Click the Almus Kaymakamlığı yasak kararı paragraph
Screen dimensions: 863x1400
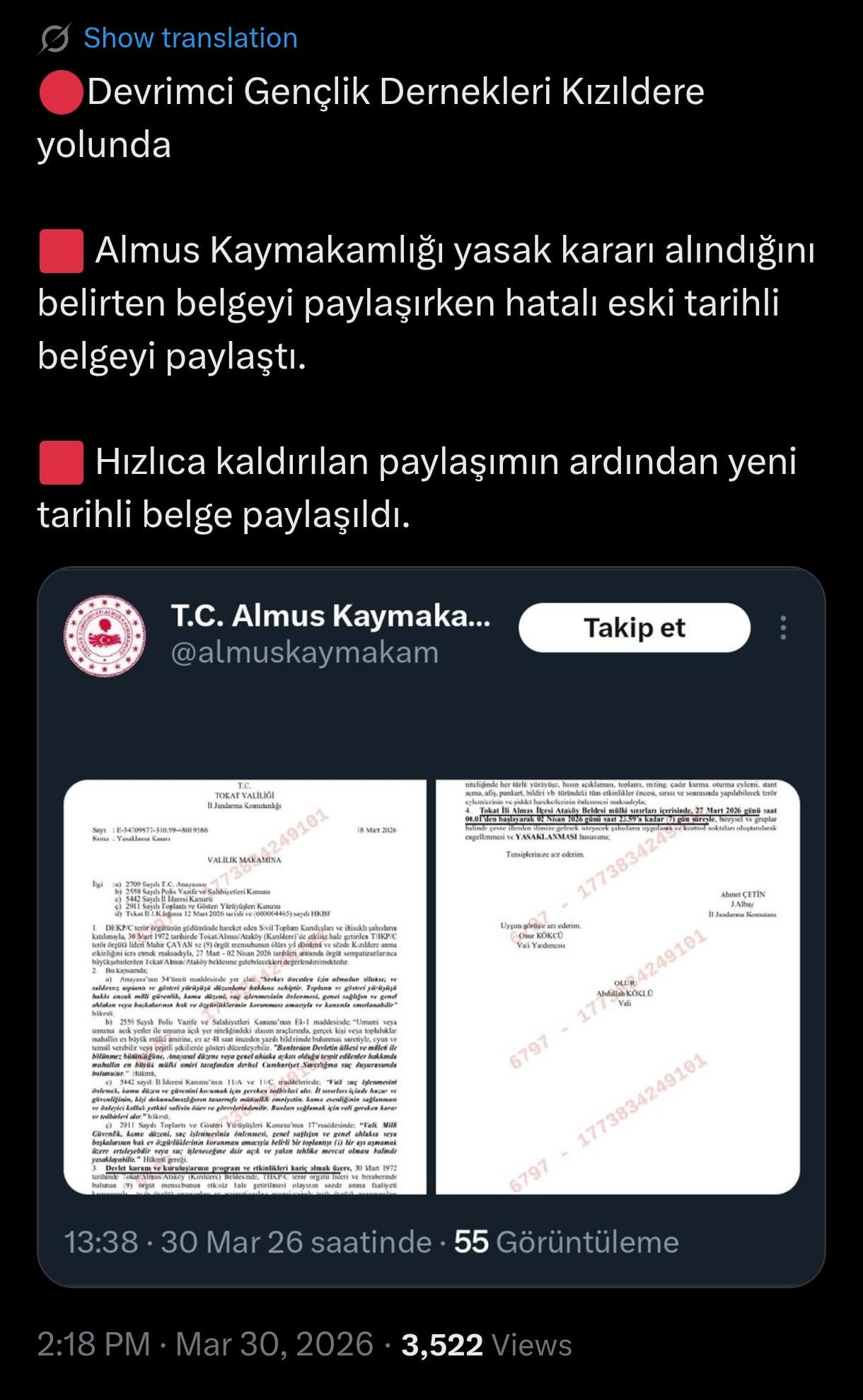coord(426,303)
